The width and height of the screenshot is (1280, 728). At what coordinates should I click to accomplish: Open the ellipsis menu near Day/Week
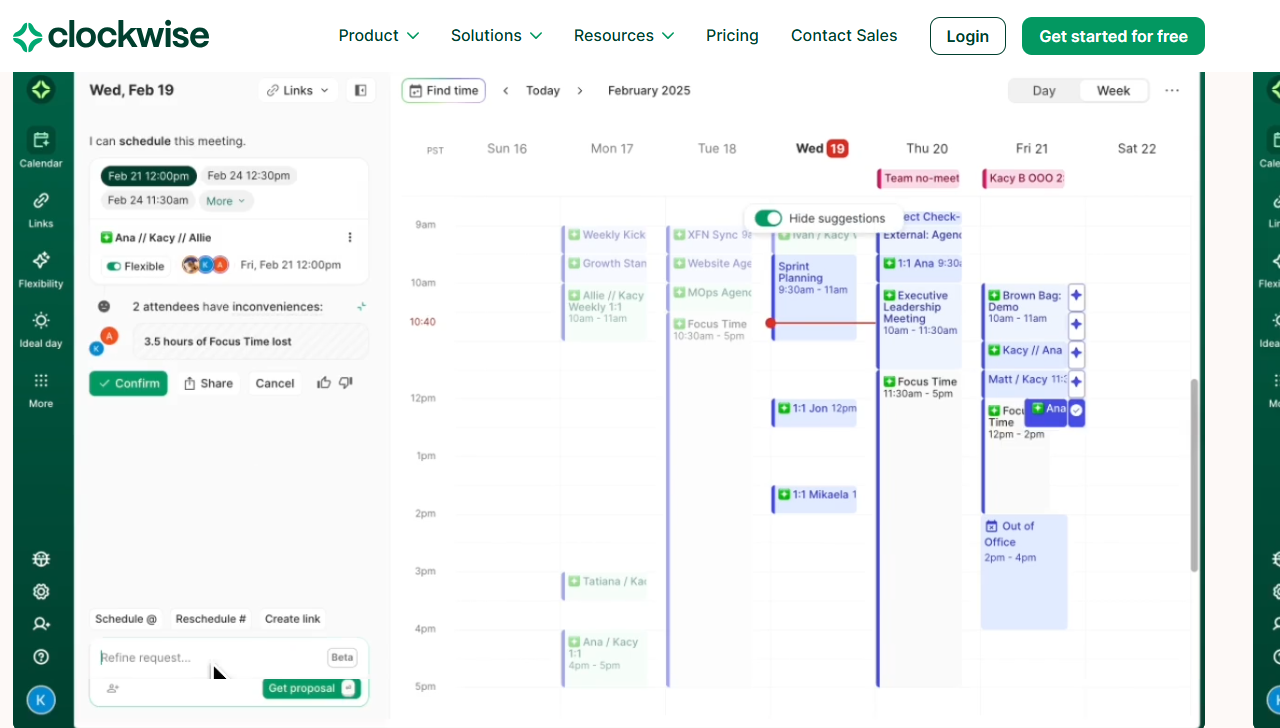coord(1172,90)
